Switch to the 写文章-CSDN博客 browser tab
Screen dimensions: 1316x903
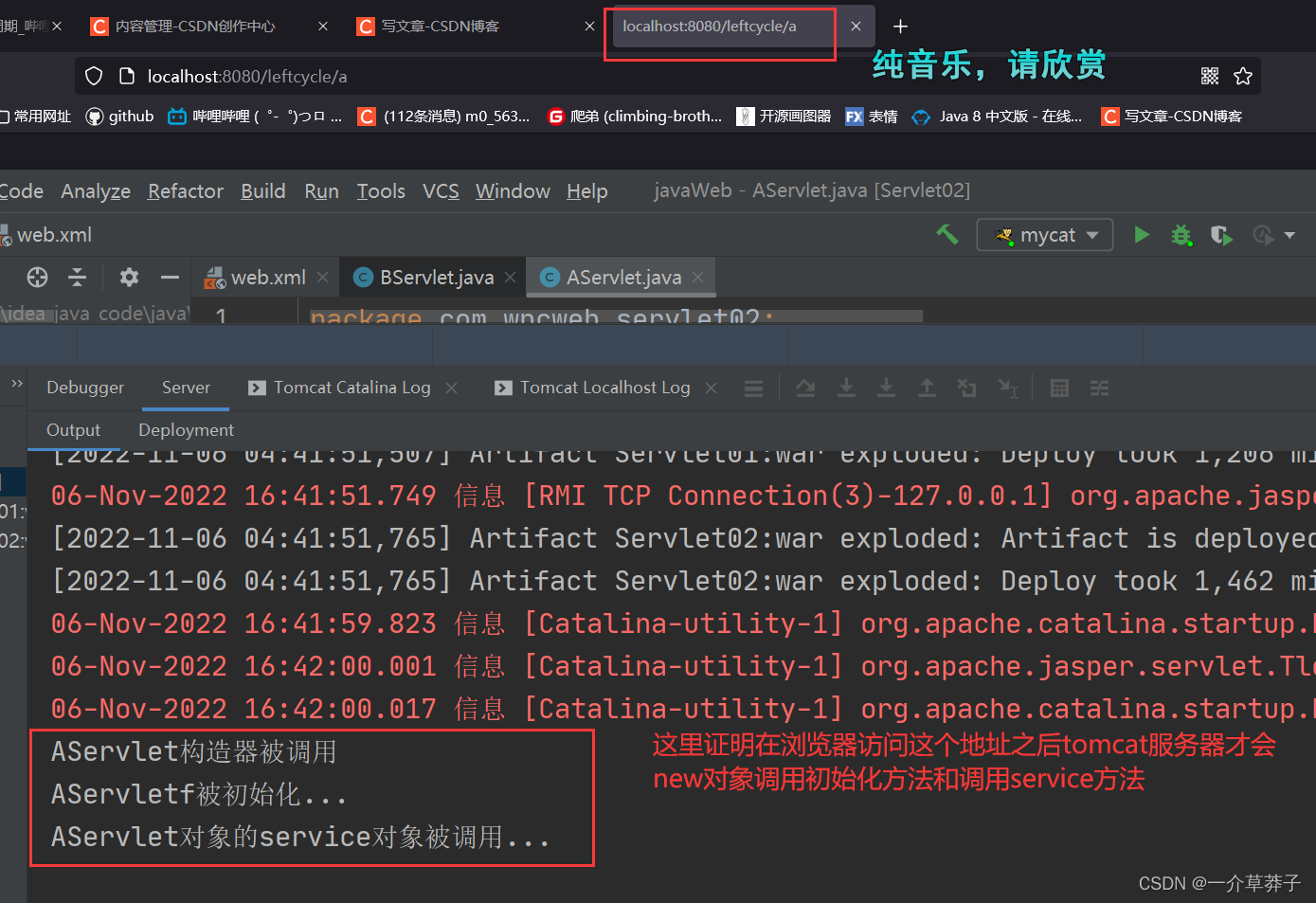474,27
